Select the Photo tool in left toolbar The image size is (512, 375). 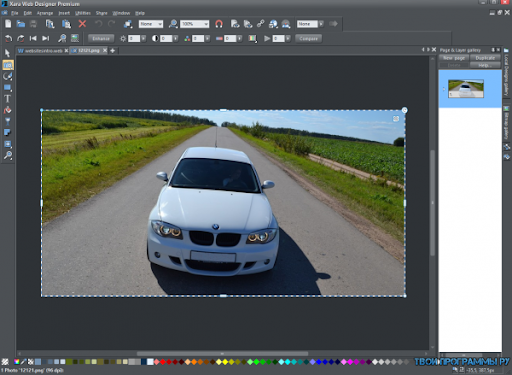click(x=8, y=65)
